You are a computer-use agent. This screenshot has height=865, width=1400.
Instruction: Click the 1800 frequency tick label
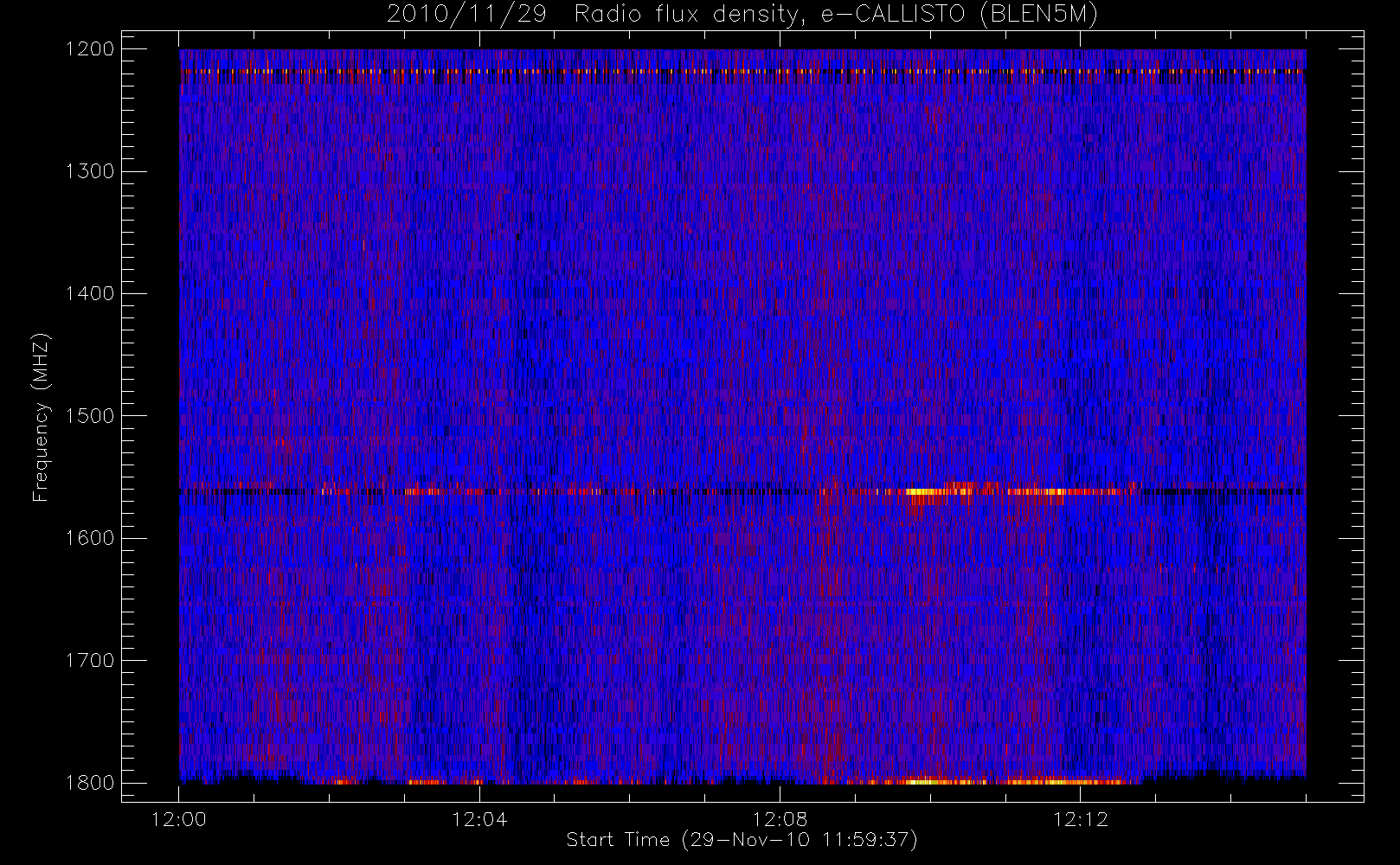(90, 783)
